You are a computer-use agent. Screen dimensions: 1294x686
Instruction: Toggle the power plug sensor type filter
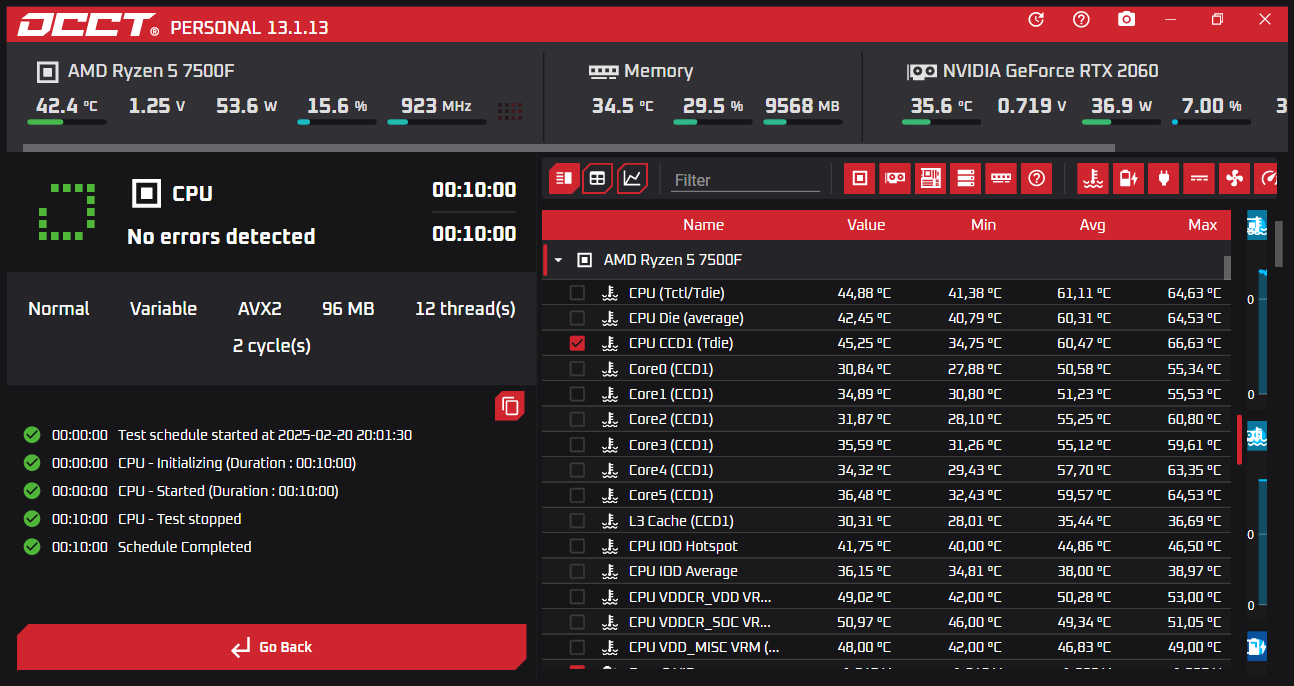[1163, 179]
